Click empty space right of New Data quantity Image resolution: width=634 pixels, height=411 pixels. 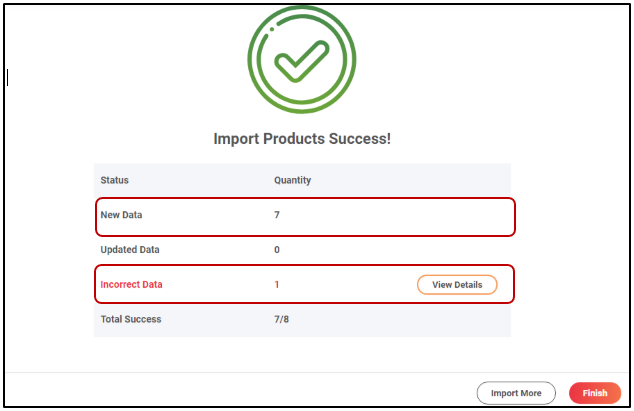[x=400, y=215]
